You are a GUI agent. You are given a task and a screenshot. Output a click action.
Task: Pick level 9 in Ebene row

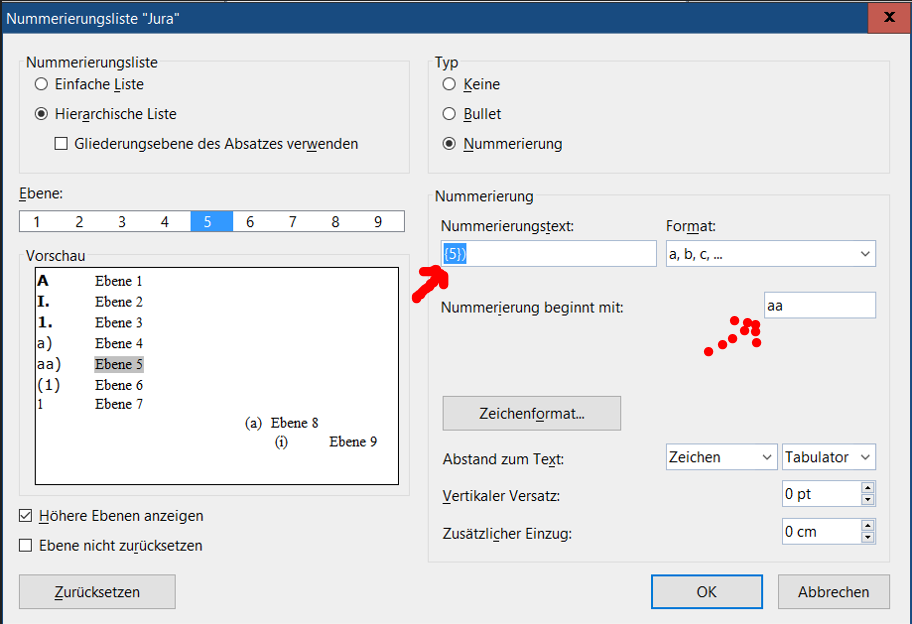pyautogui.click(x=378, y=222)
